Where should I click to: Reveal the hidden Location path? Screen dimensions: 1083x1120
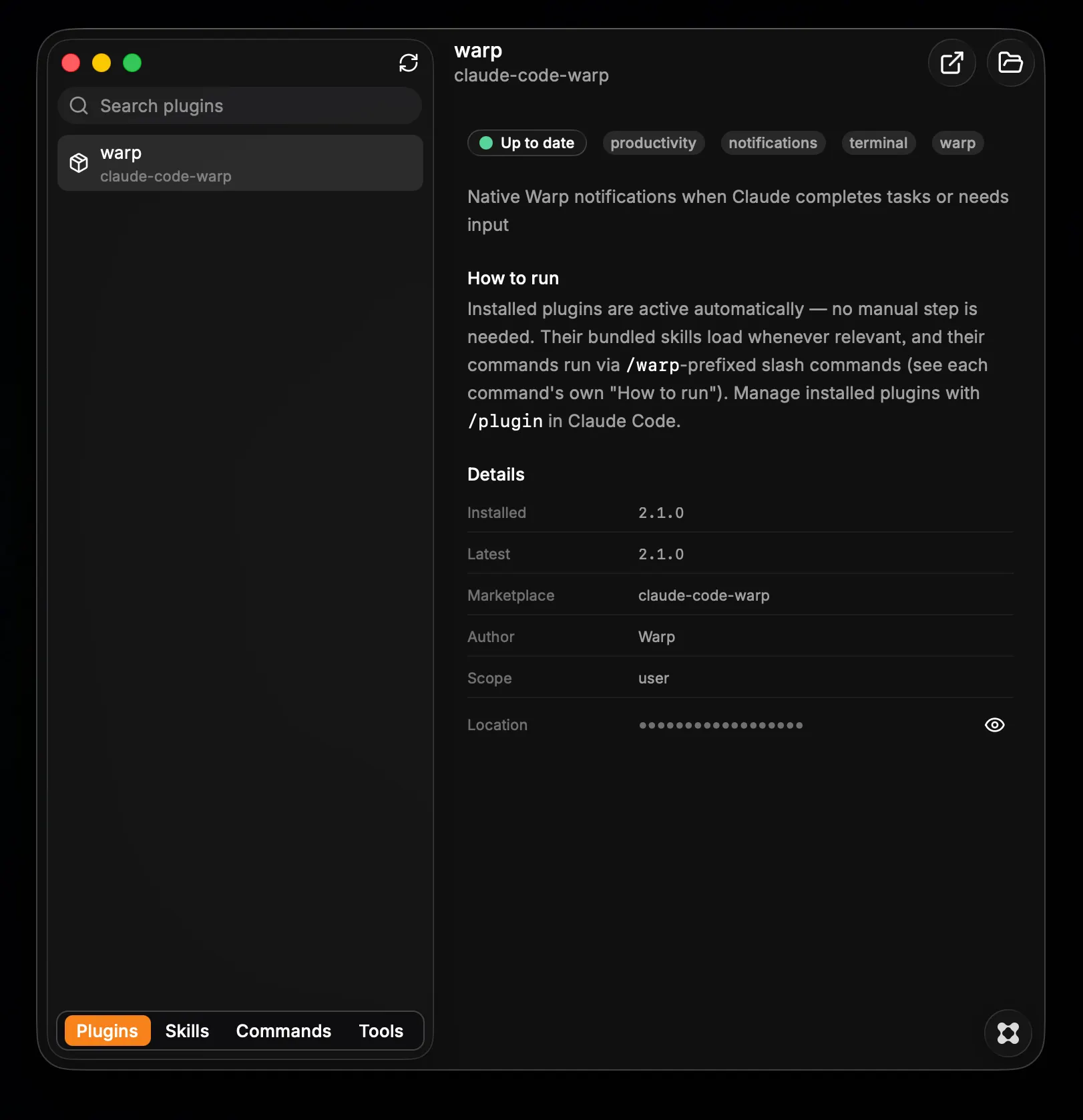click(994, 725)
